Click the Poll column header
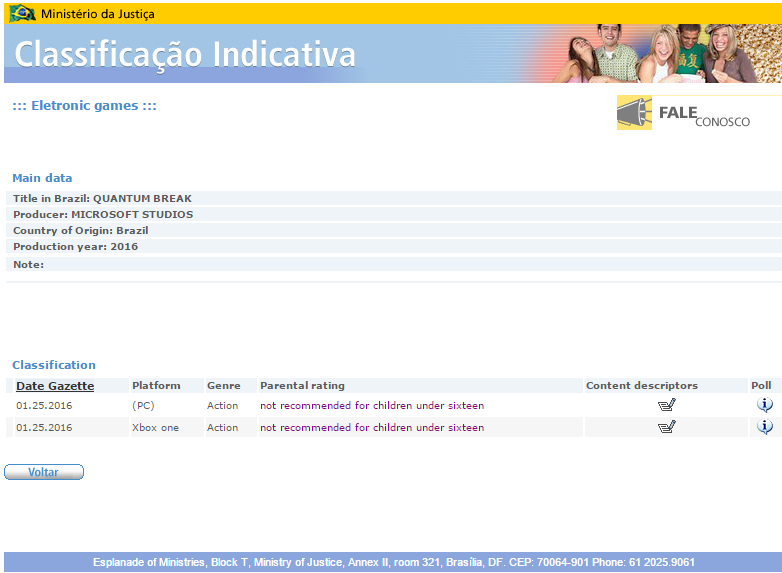The width and height of the screenshot is (782, 573). tap(761, 385)
